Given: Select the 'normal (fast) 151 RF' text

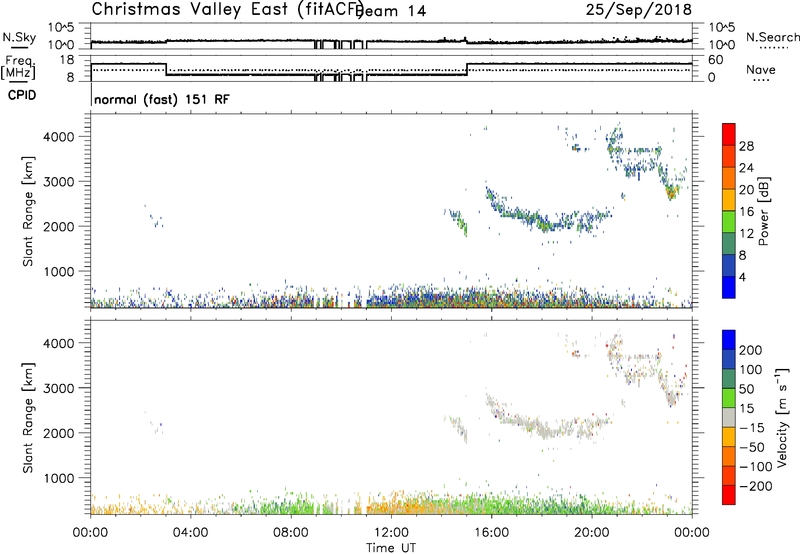Looking at the screenshot, I should pyautogui.click(x=162, y=99).
